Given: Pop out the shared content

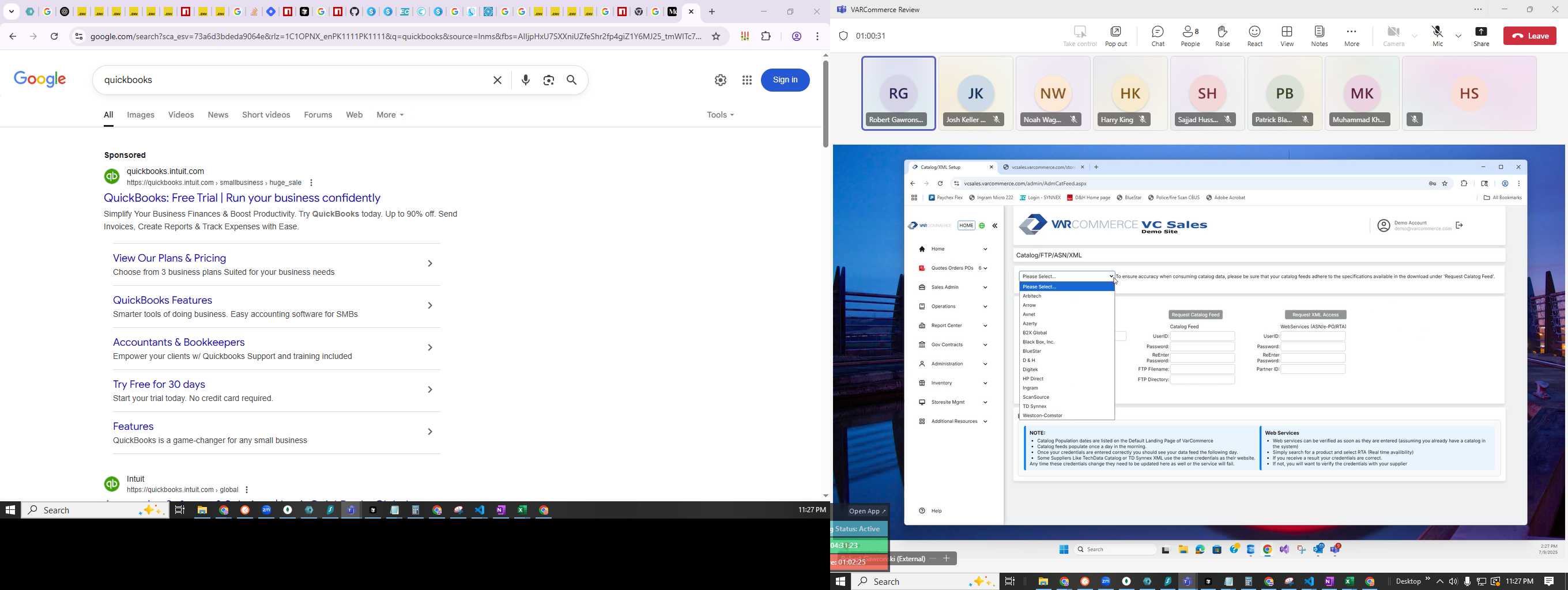Looking at the screenshot, I should [x=1115, y=36].
